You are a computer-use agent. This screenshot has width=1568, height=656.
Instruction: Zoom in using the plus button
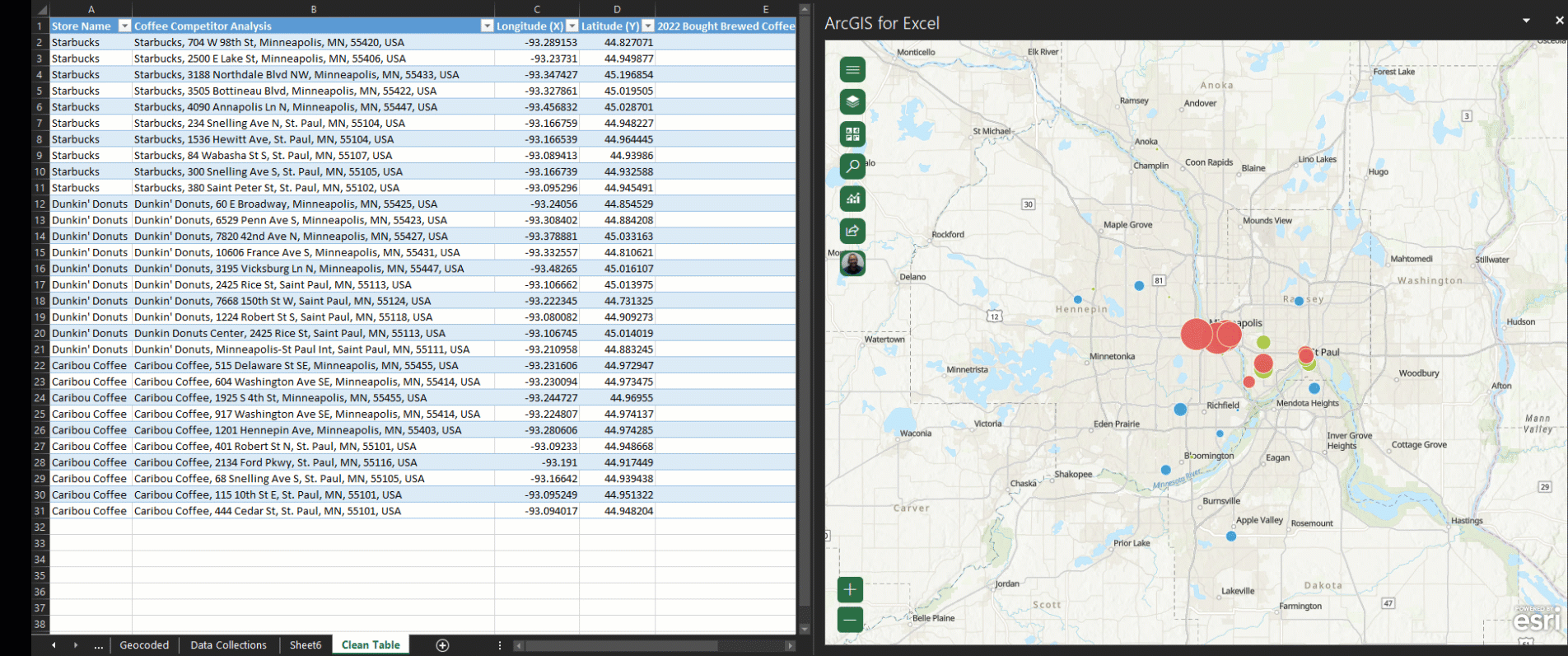(x=850, y=589)
